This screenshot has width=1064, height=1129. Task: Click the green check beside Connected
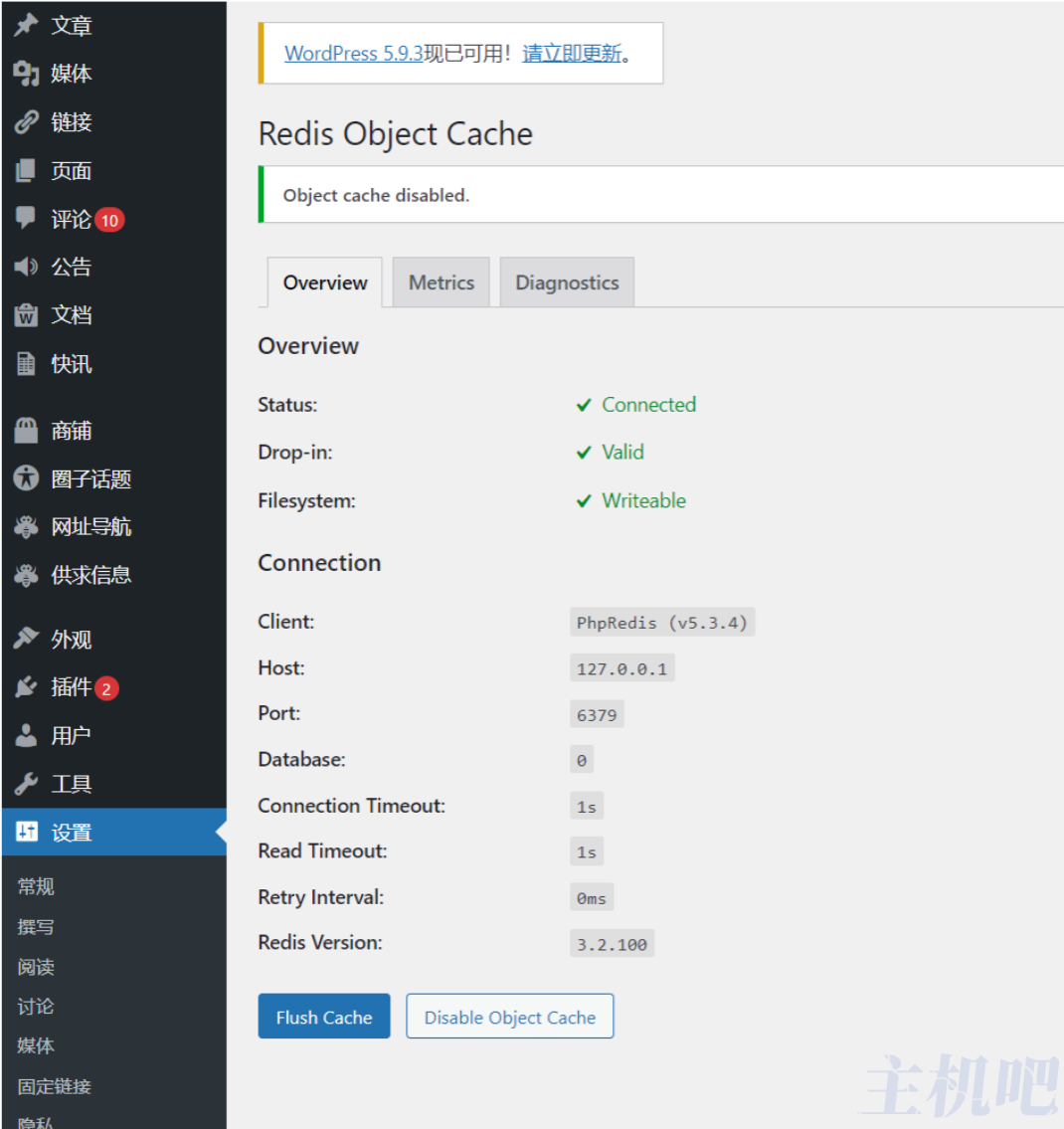(584, 406)
